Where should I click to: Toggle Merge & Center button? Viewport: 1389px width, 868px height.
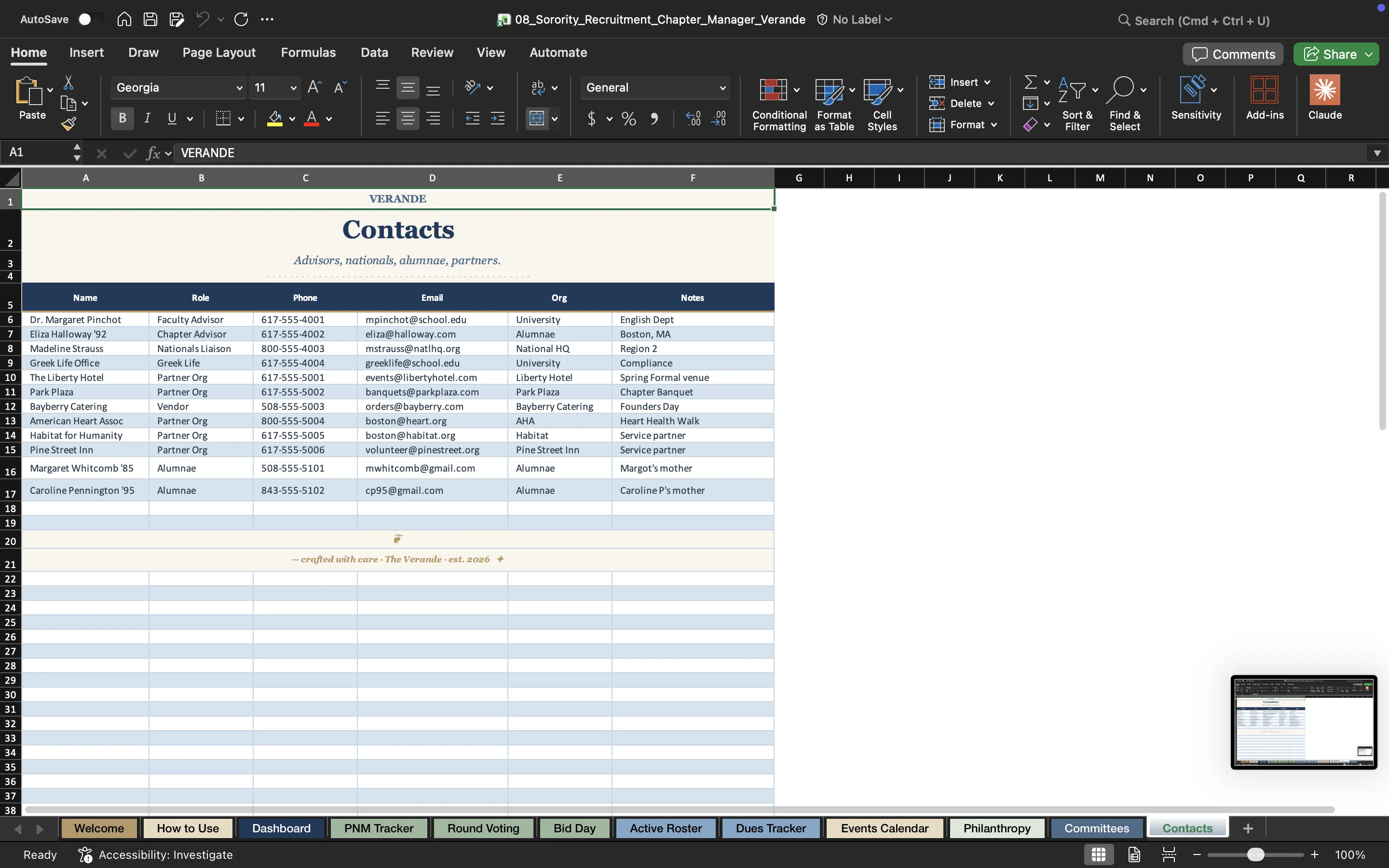(537, 119)
